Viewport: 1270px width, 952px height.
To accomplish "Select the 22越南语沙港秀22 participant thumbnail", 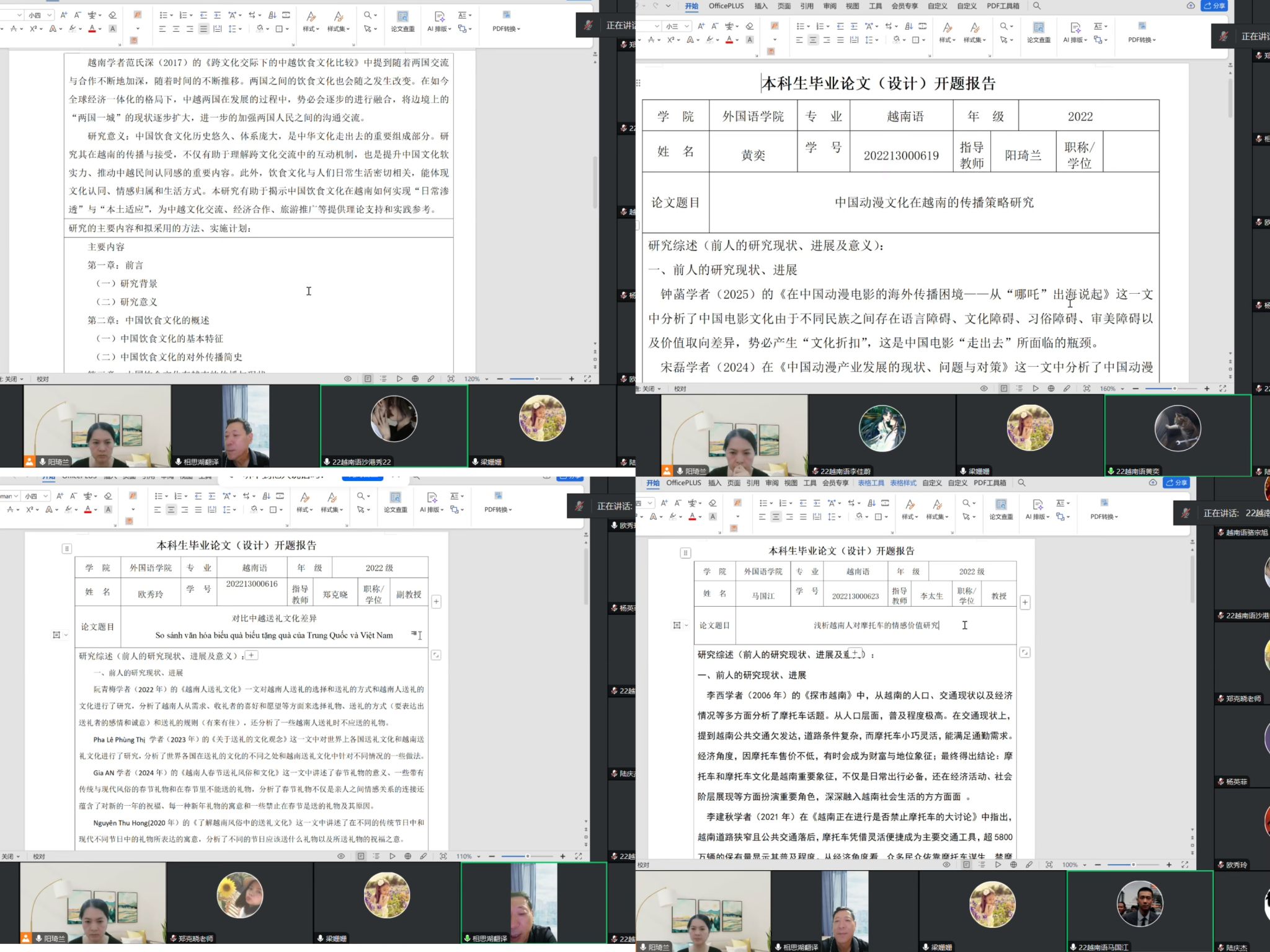I will [x=394, y=425].
